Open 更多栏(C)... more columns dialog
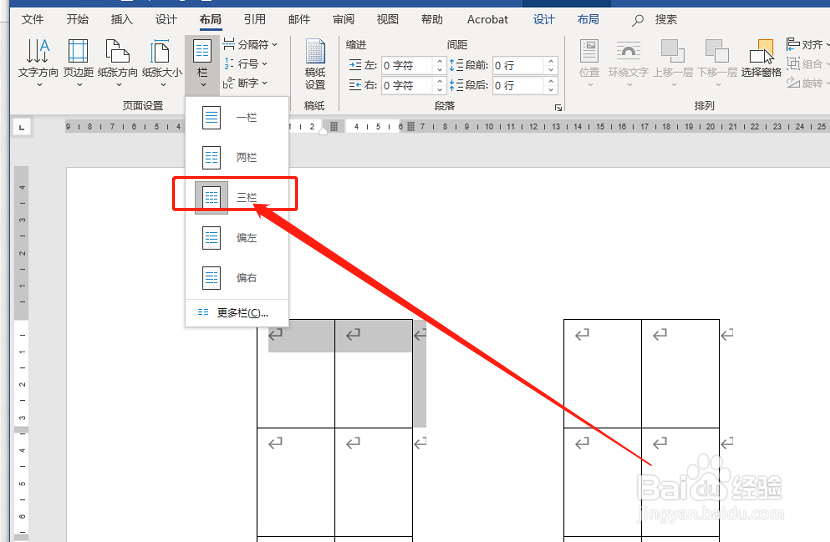 pyautogui.click(x=237, y=313)
